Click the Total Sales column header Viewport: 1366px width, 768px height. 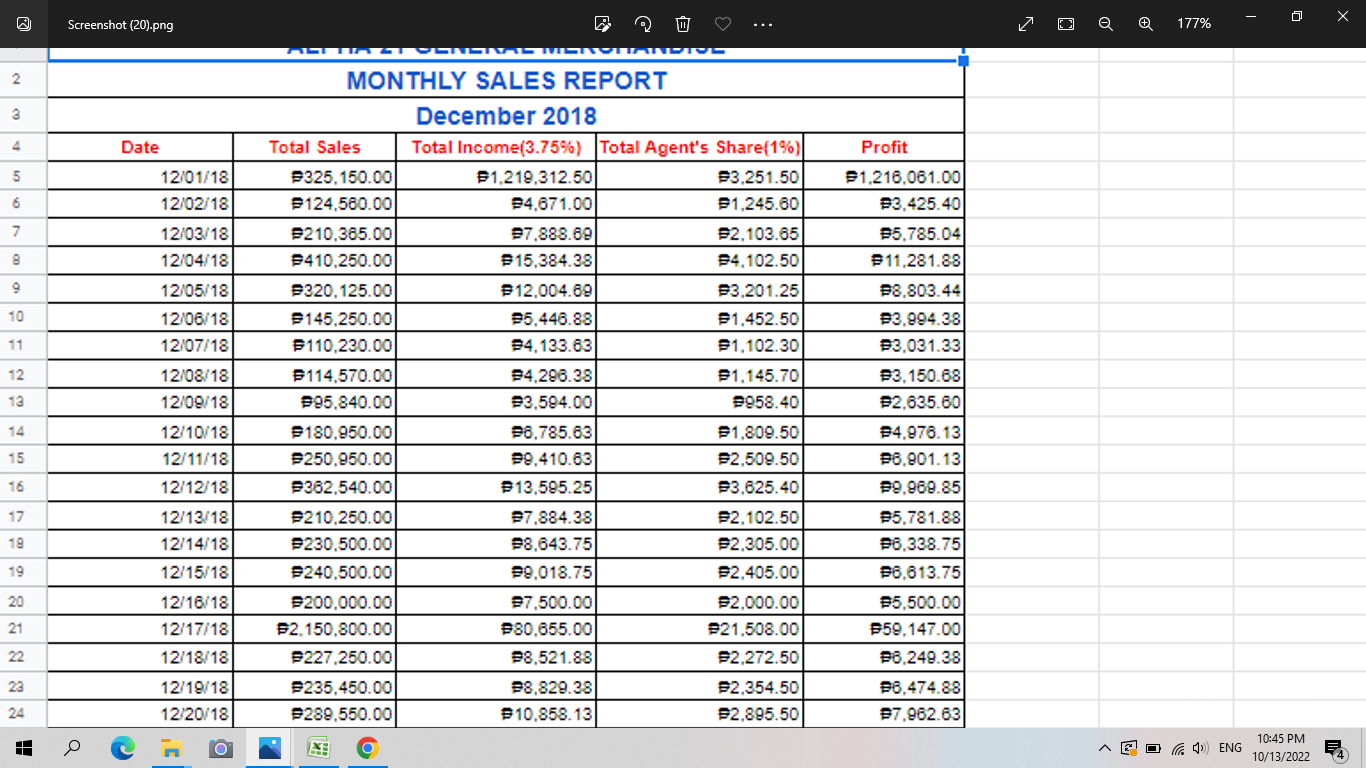point(314,147)
